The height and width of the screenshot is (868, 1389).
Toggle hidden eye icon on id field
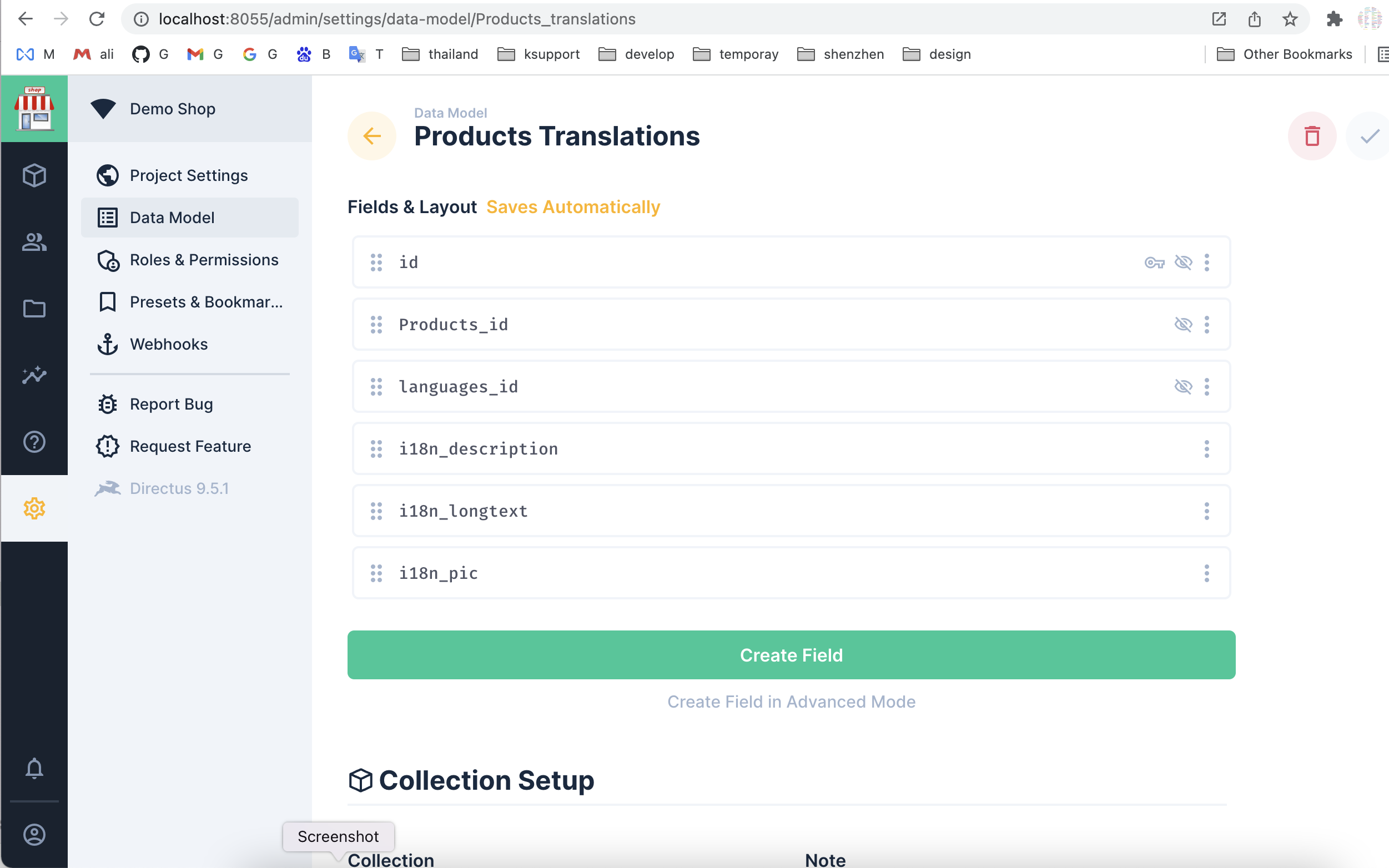point(1183,263)
